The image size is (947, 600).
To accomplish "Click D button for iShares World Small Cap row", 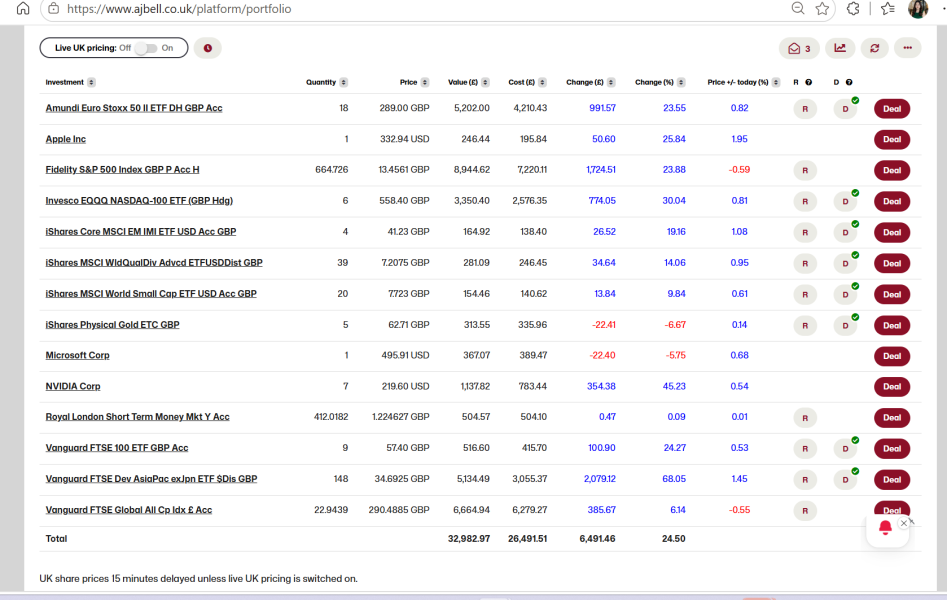I will point(846,295).
